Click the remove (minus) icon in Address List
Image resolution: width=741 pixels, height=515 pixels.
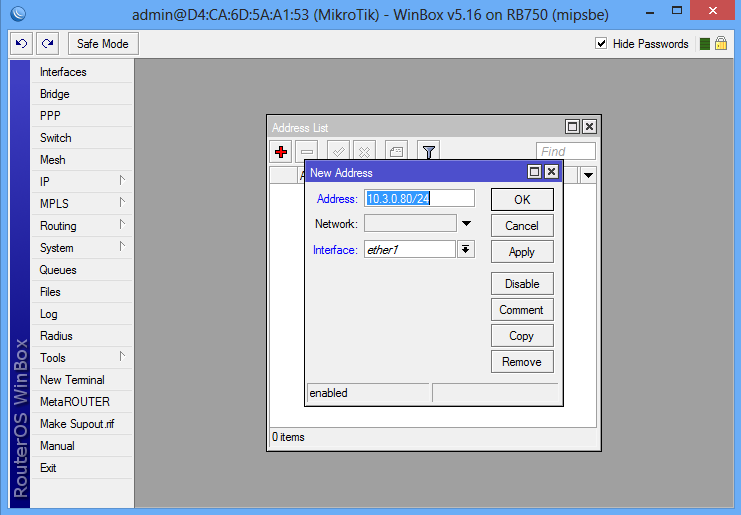(x=307, y=152)
